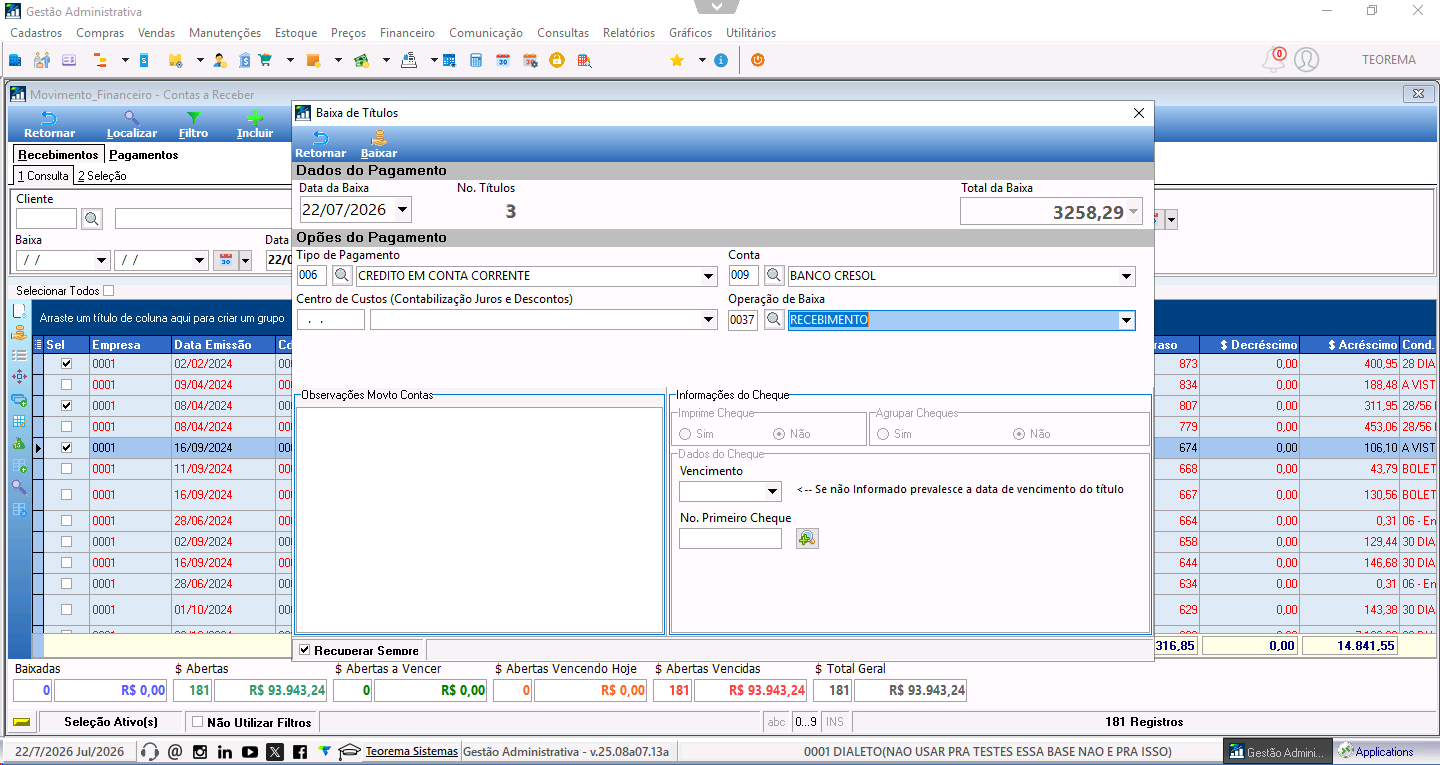Screen dimensions: 1440x765
Task: Select Imprime Cheque Sim radio button
Action: [685, 434]
